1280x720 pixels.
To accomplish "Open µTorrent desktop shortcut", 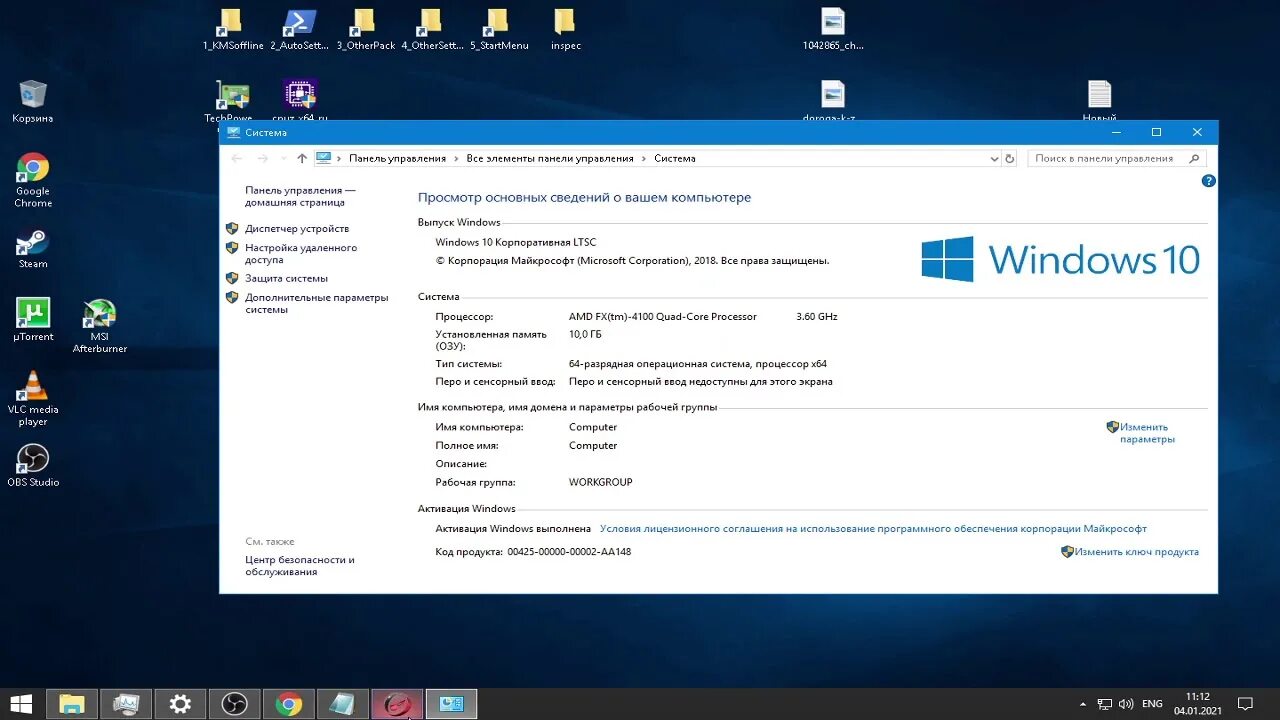I will [33, 320].
